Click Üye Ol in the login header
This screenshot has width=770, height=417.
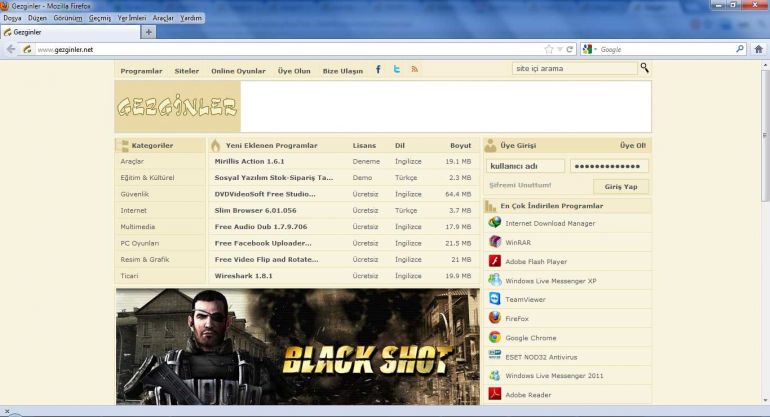[x=633, y=145]
